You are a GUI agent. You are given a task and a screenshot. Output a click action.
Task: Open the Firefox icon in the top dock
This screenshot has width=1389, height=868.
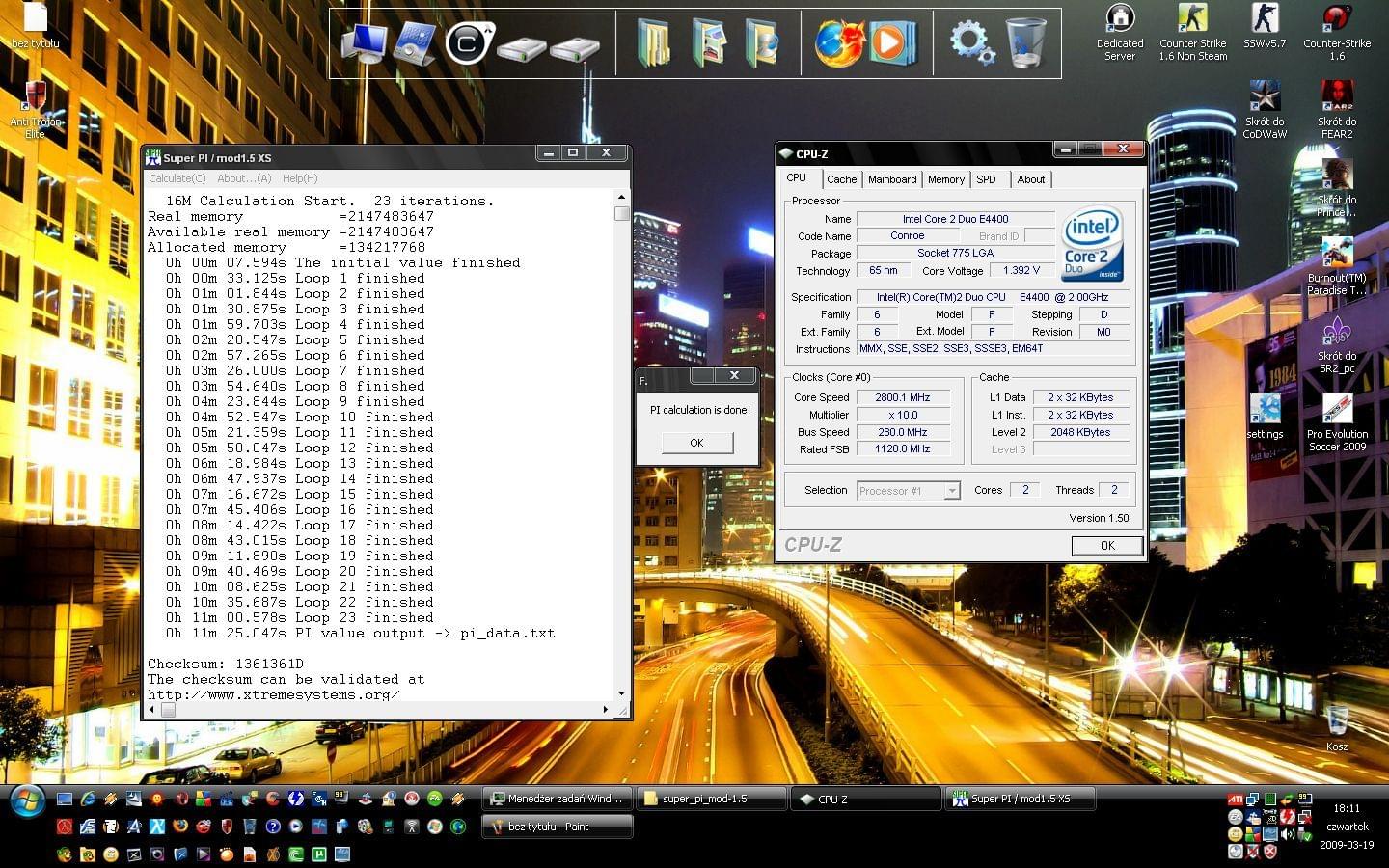click(x=837, y=43)
